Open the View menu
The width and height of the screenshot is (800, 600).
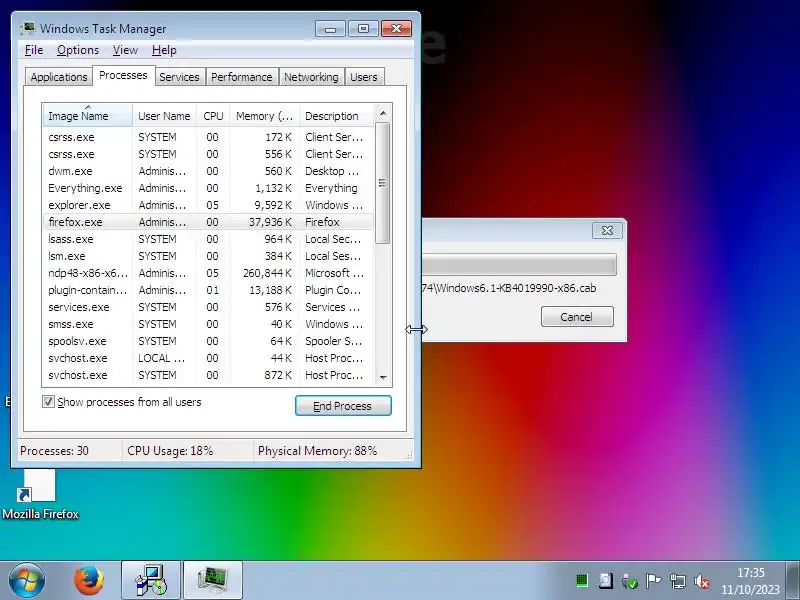point(125,50)
